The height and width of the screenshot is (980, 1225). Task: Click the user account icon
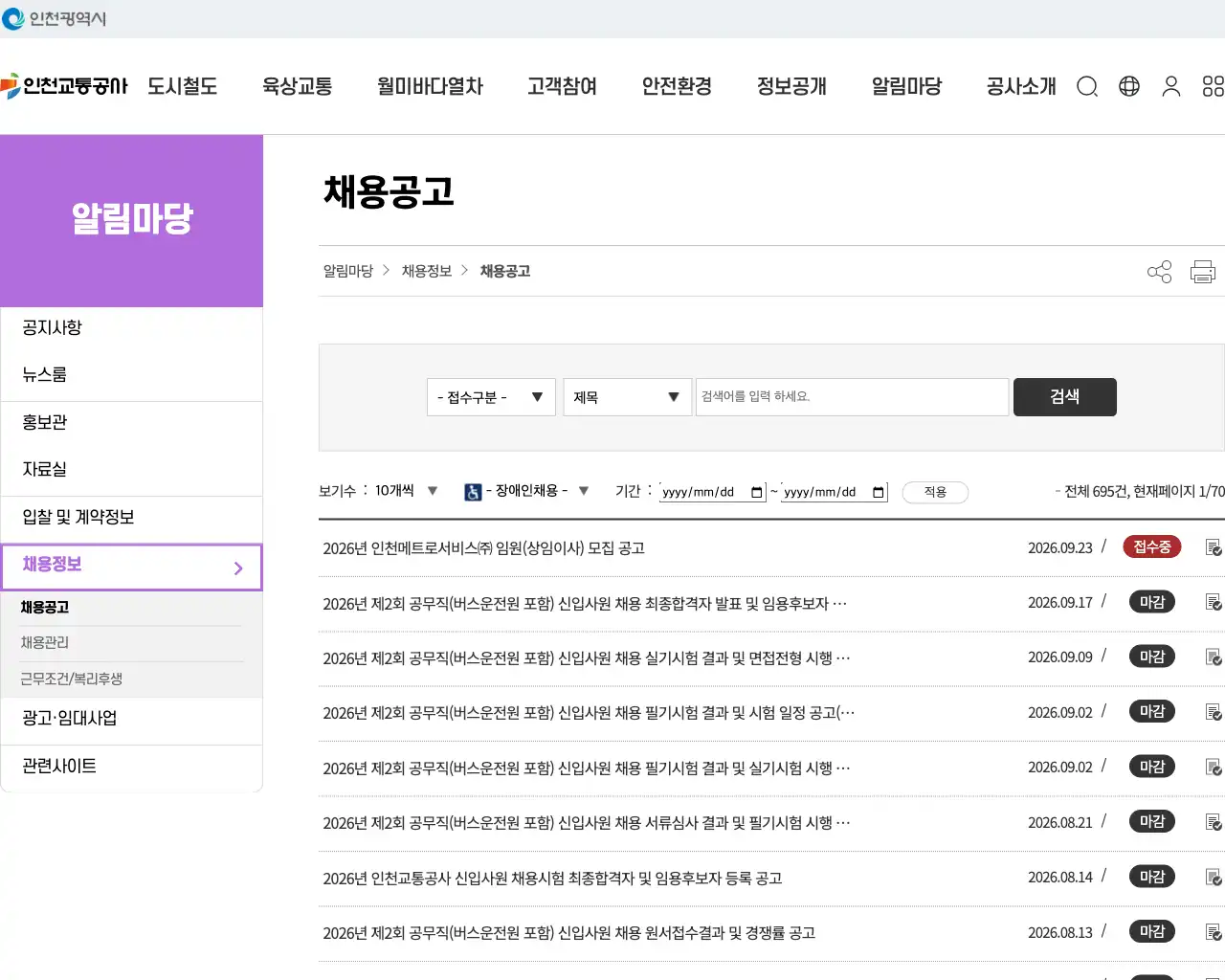tap(1171, 87)
